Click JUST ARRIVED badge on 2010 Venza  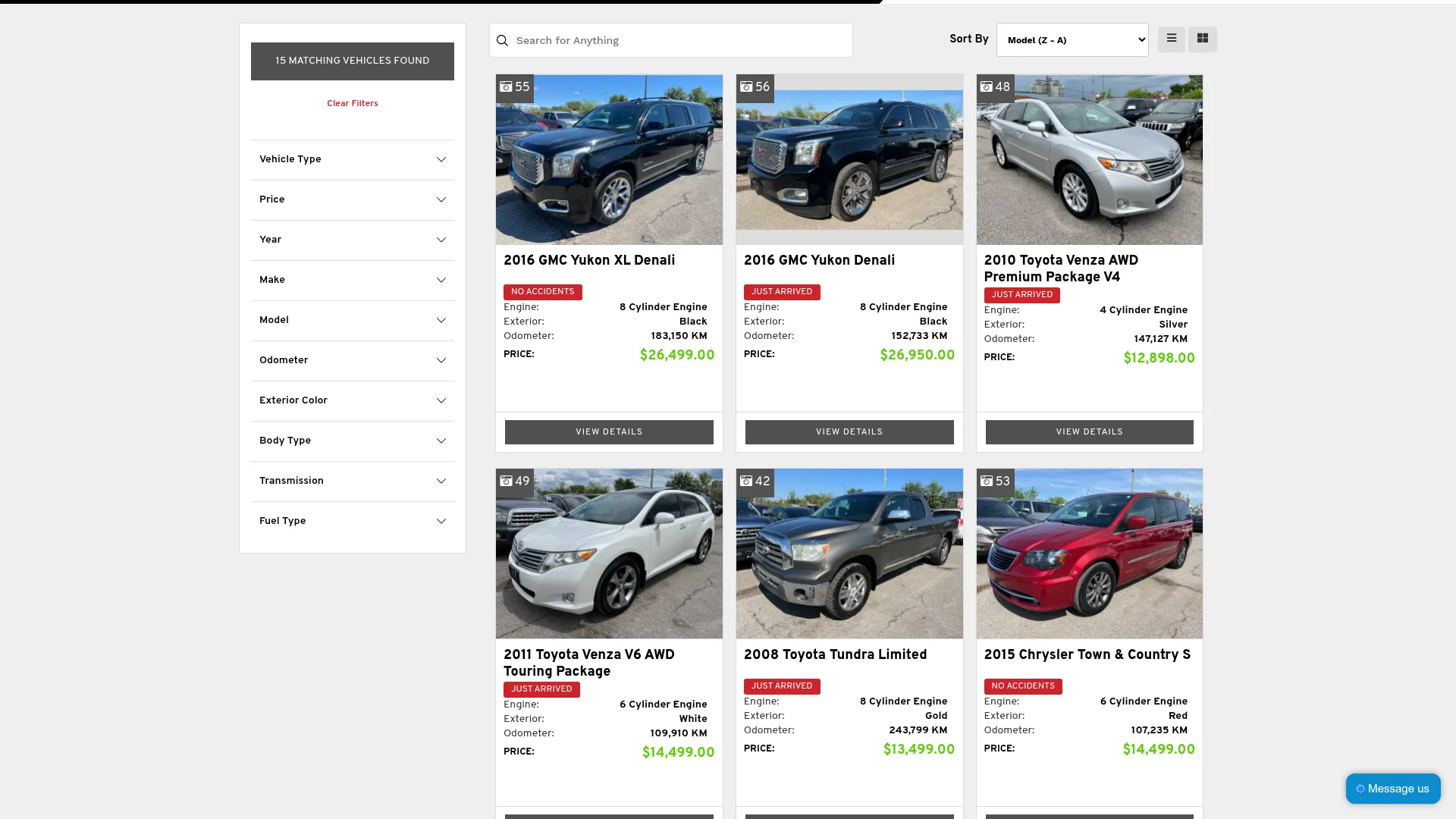1022,295
